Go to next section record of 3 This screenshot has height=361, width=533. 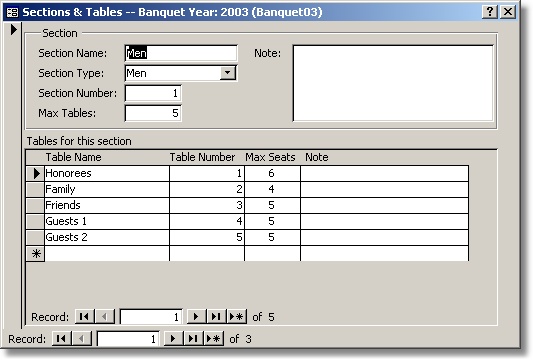pos(173,339)
